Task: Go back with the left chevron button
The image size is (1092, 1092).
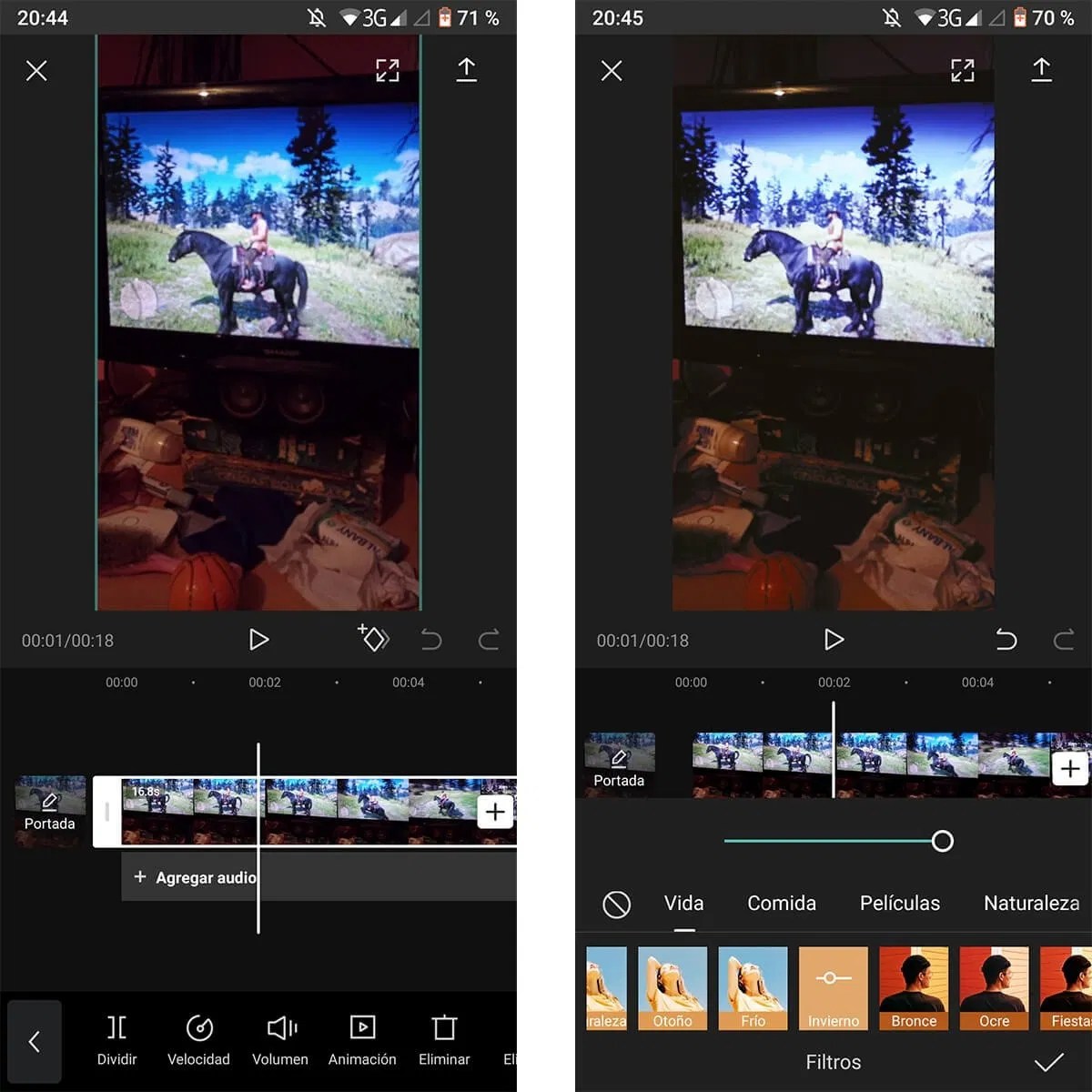Action: 35,1041
